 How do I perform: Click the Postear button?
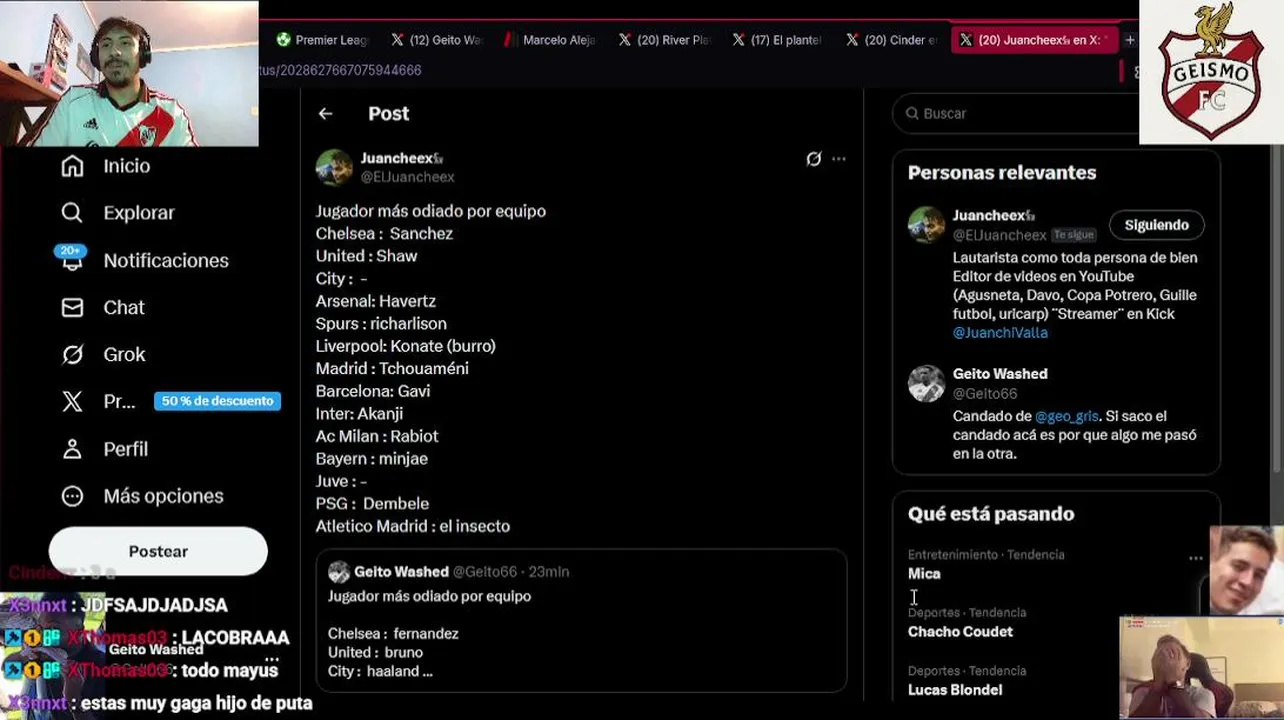(158, 551)
